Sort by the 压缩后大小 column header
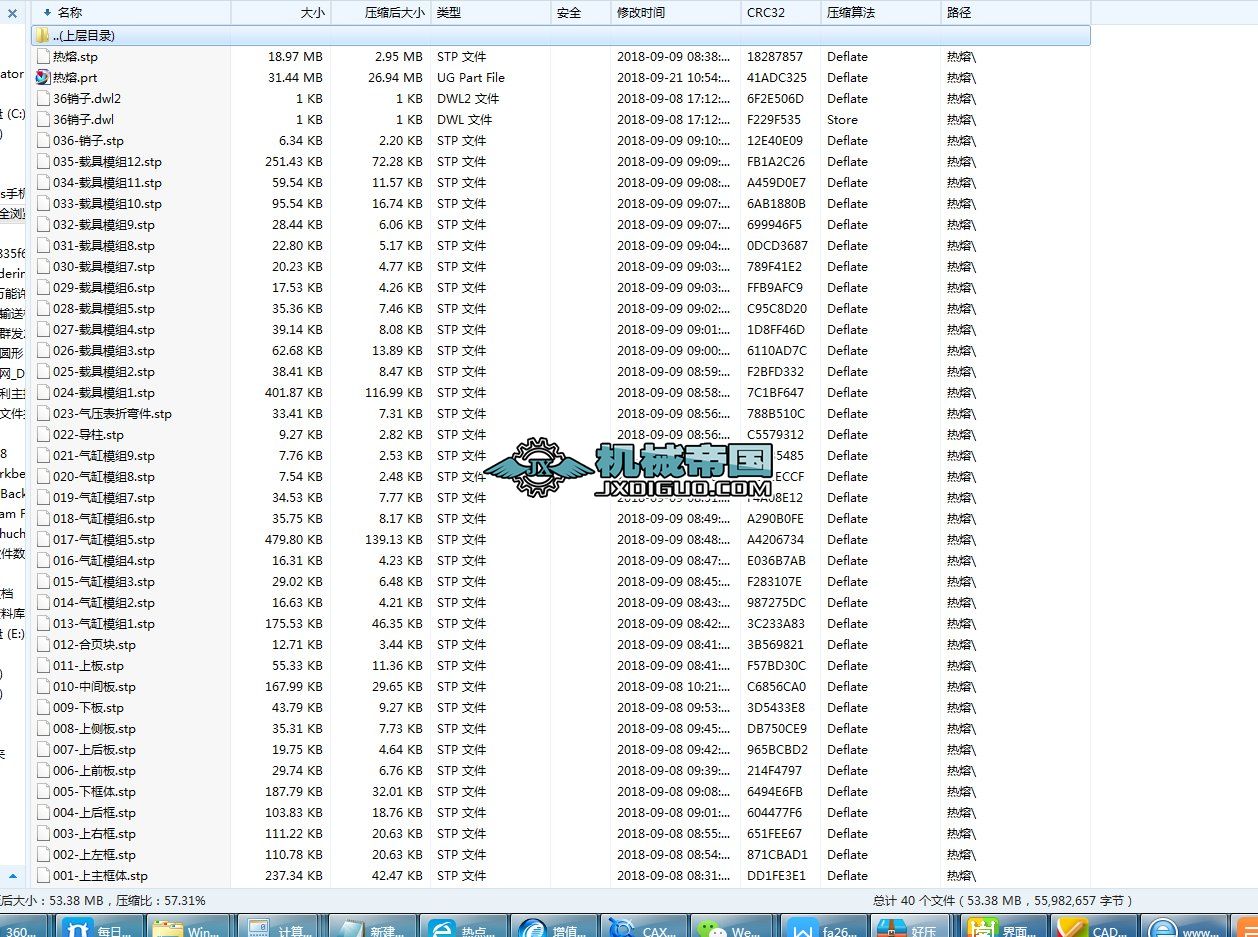 click(x=381, y=12)
